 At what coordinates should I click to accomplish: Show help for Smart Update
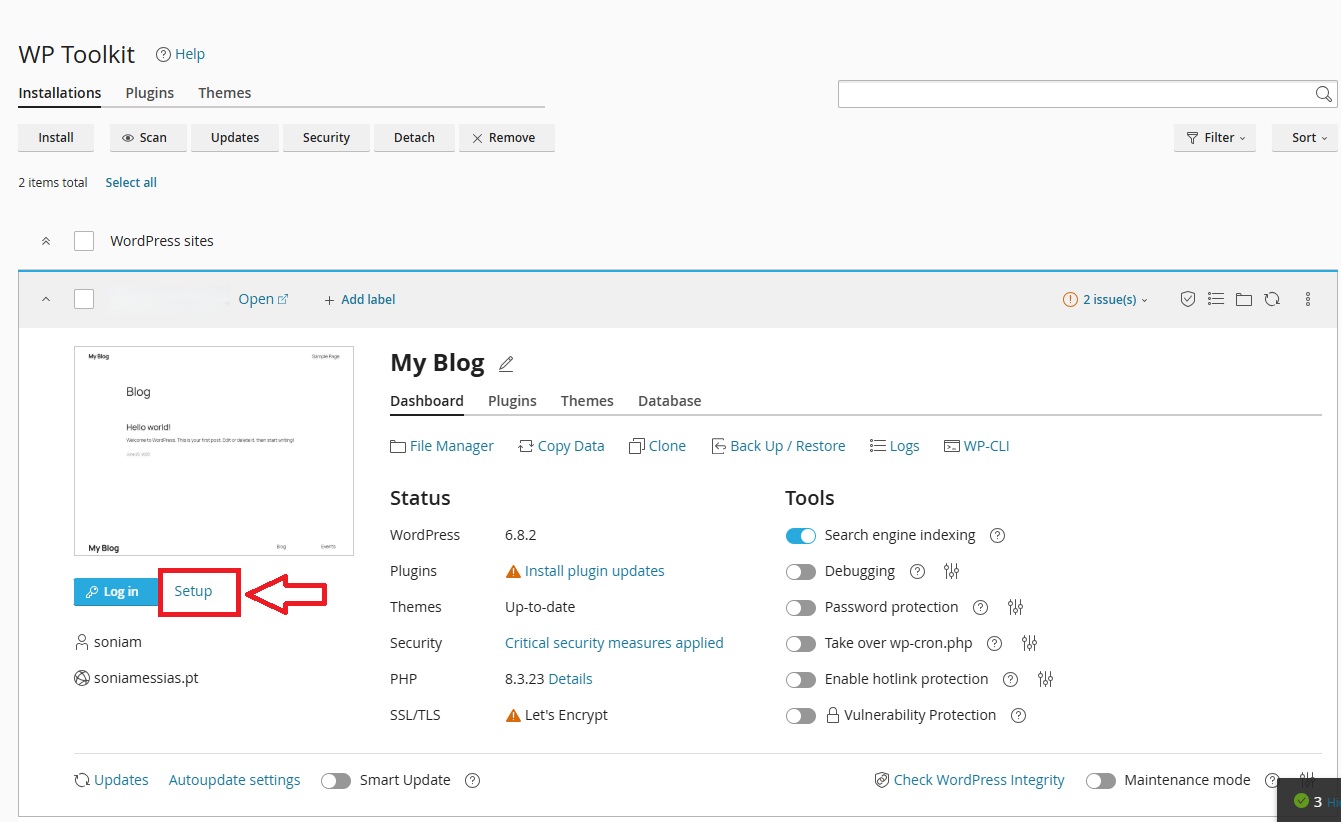(473, 780)
